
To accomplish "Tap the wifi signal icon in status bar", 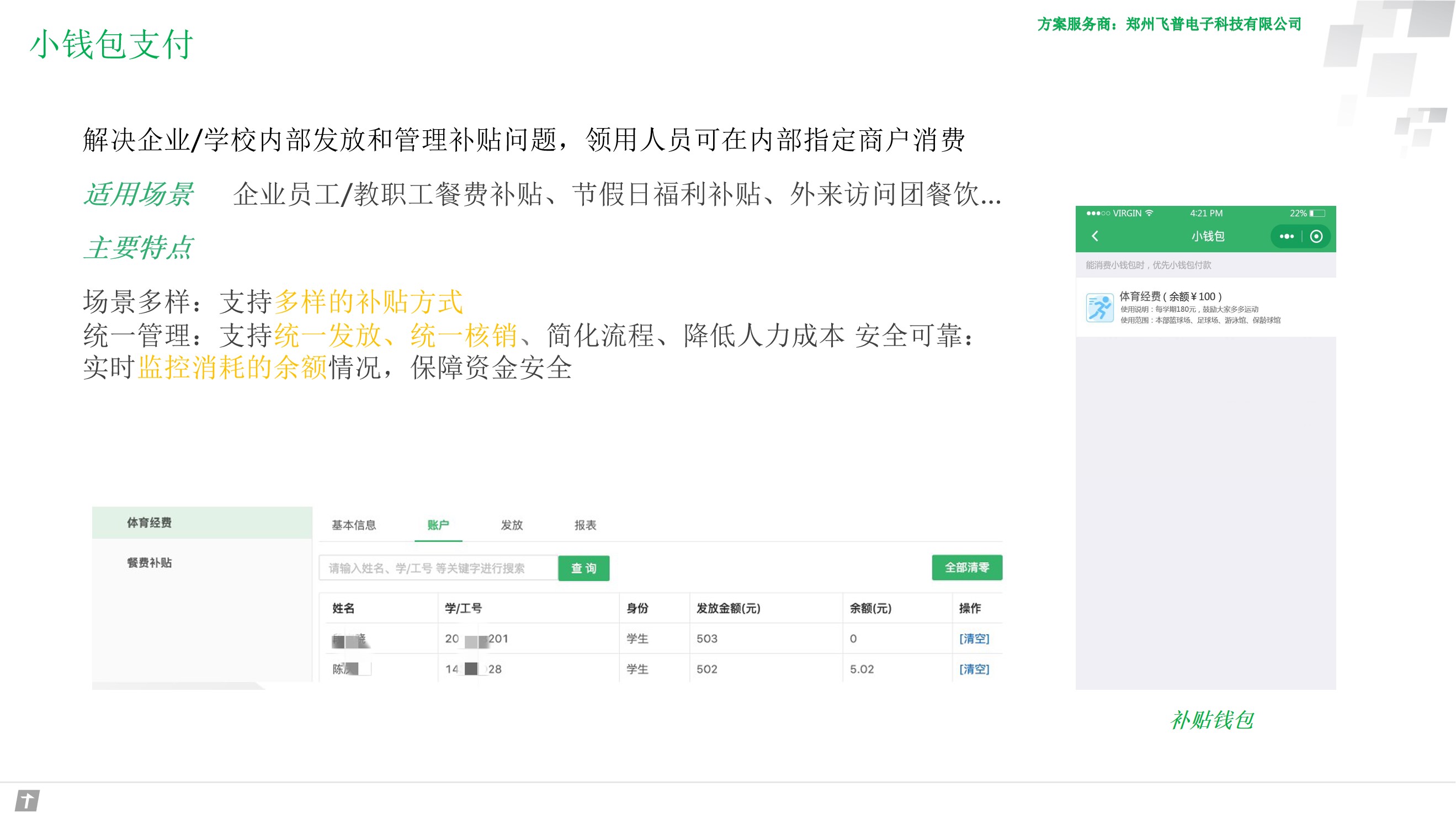I will click(1149, 213).
